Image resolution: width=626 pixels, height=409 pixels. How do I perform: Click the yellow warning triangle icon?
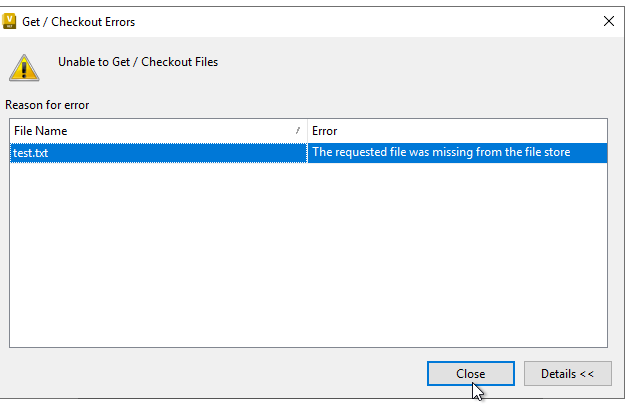(x=25, y=66)
